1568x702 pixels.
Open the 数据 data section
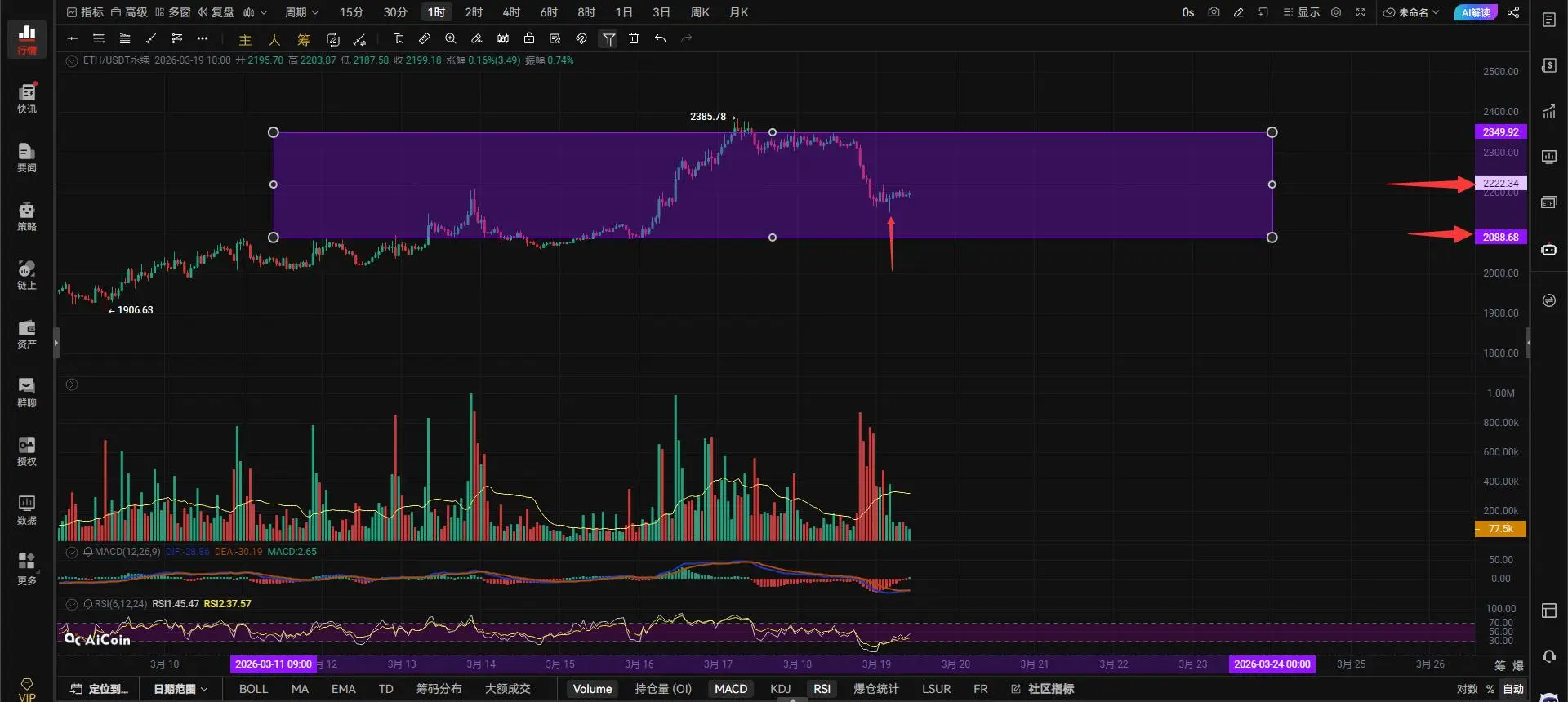27,510
